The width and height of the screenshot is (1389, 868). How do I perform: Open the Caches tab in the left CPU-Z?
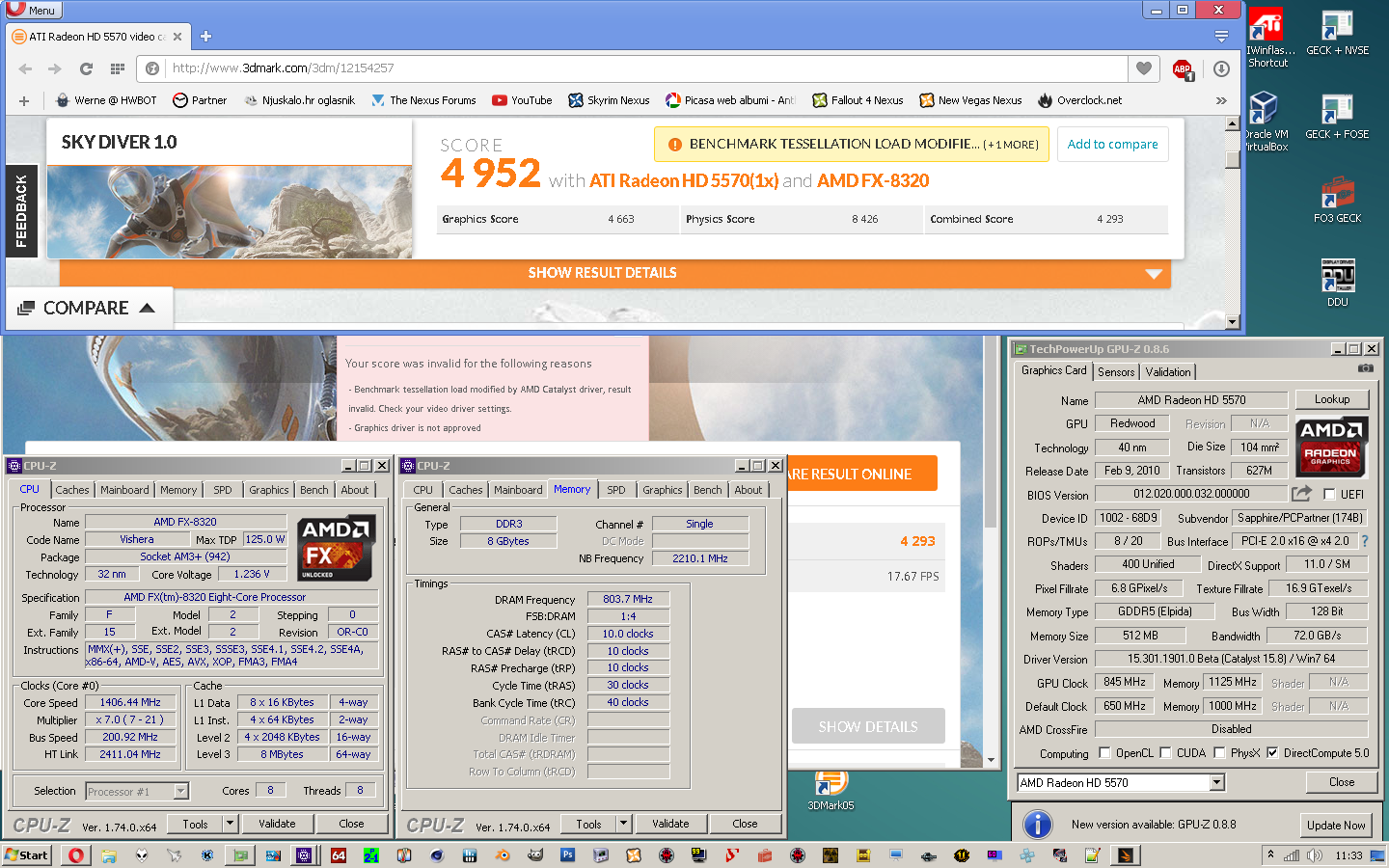pos(71,490)
